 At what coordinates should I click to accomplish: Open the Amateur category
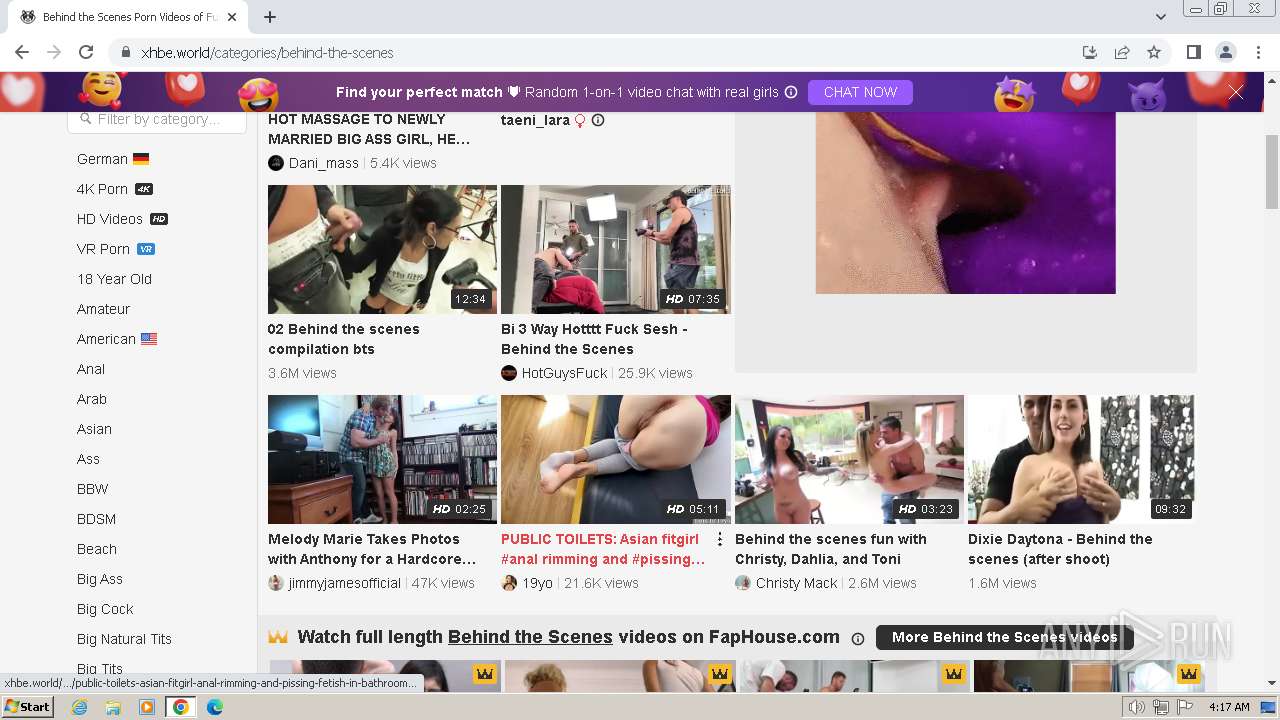click(104, 309)
